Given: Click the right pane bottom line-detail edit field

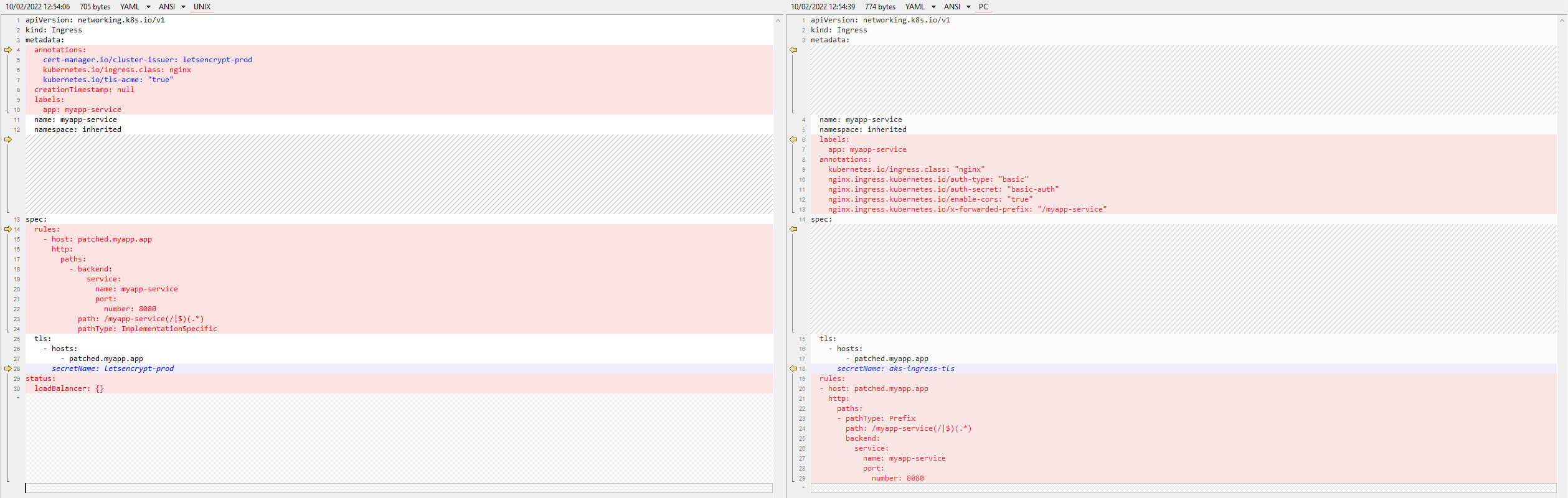Looking at the screenshot, I should click(1184, 488).
